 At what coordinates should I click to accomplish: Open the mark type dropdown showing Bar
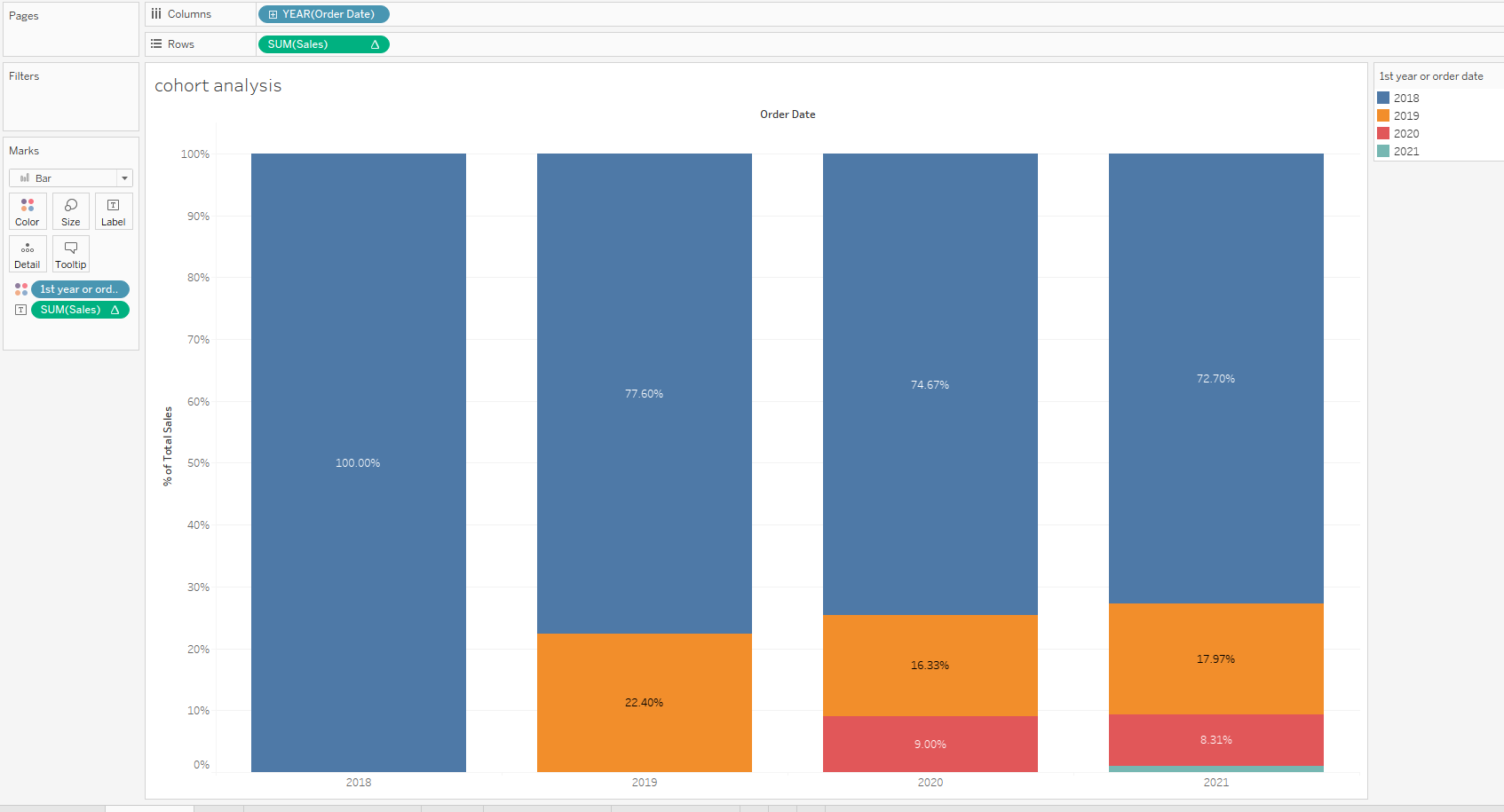(x=124, y=177)
